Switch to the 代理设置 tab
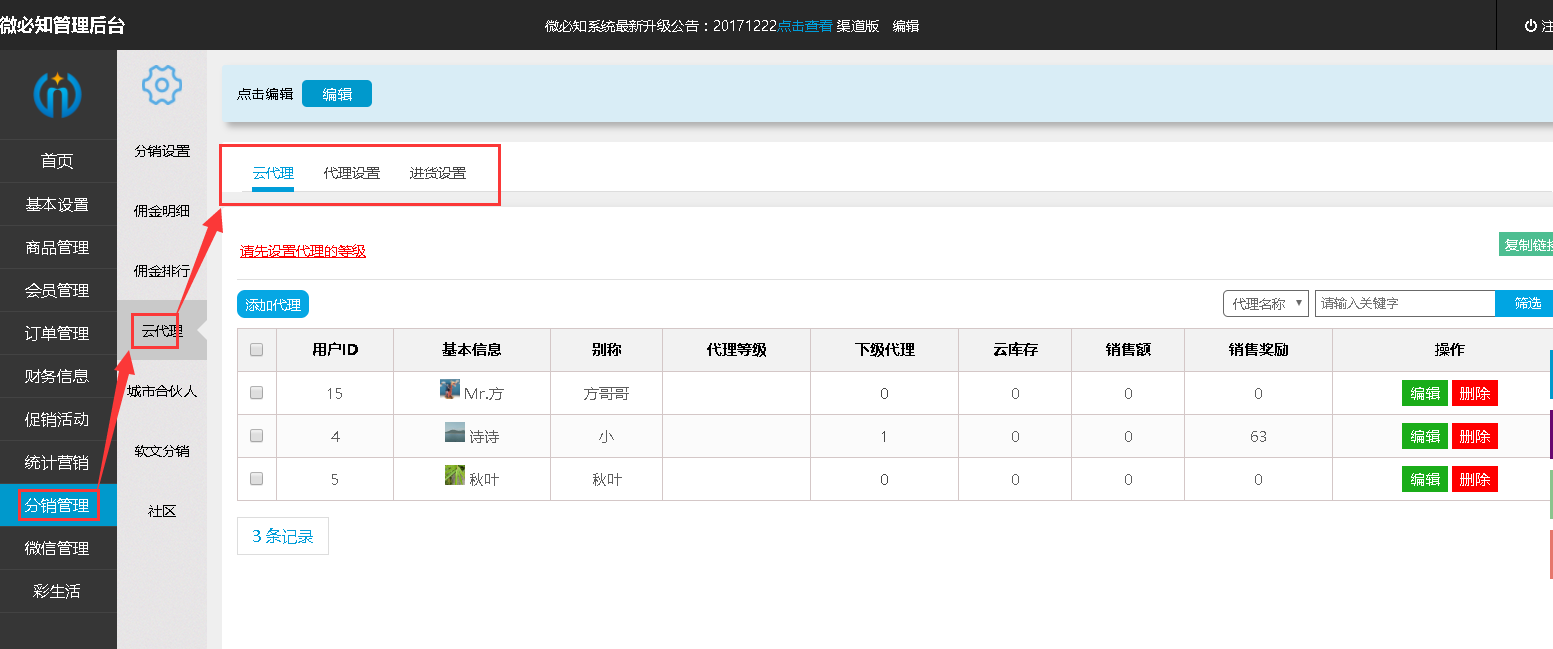Image resolution: width=1553 pixels, height=649 pixels. click(352, 173)
